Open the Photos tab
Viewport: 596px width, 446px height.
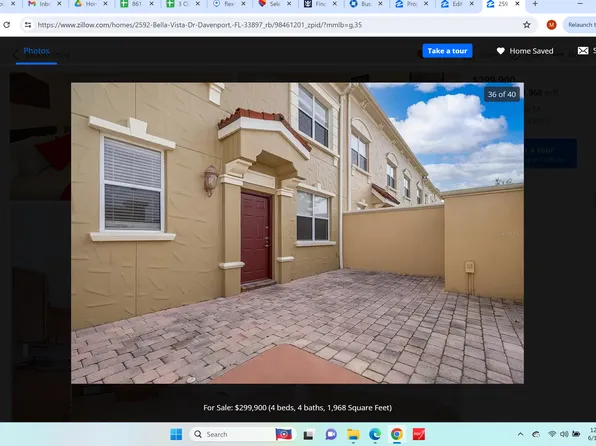[x=36, y=51]
